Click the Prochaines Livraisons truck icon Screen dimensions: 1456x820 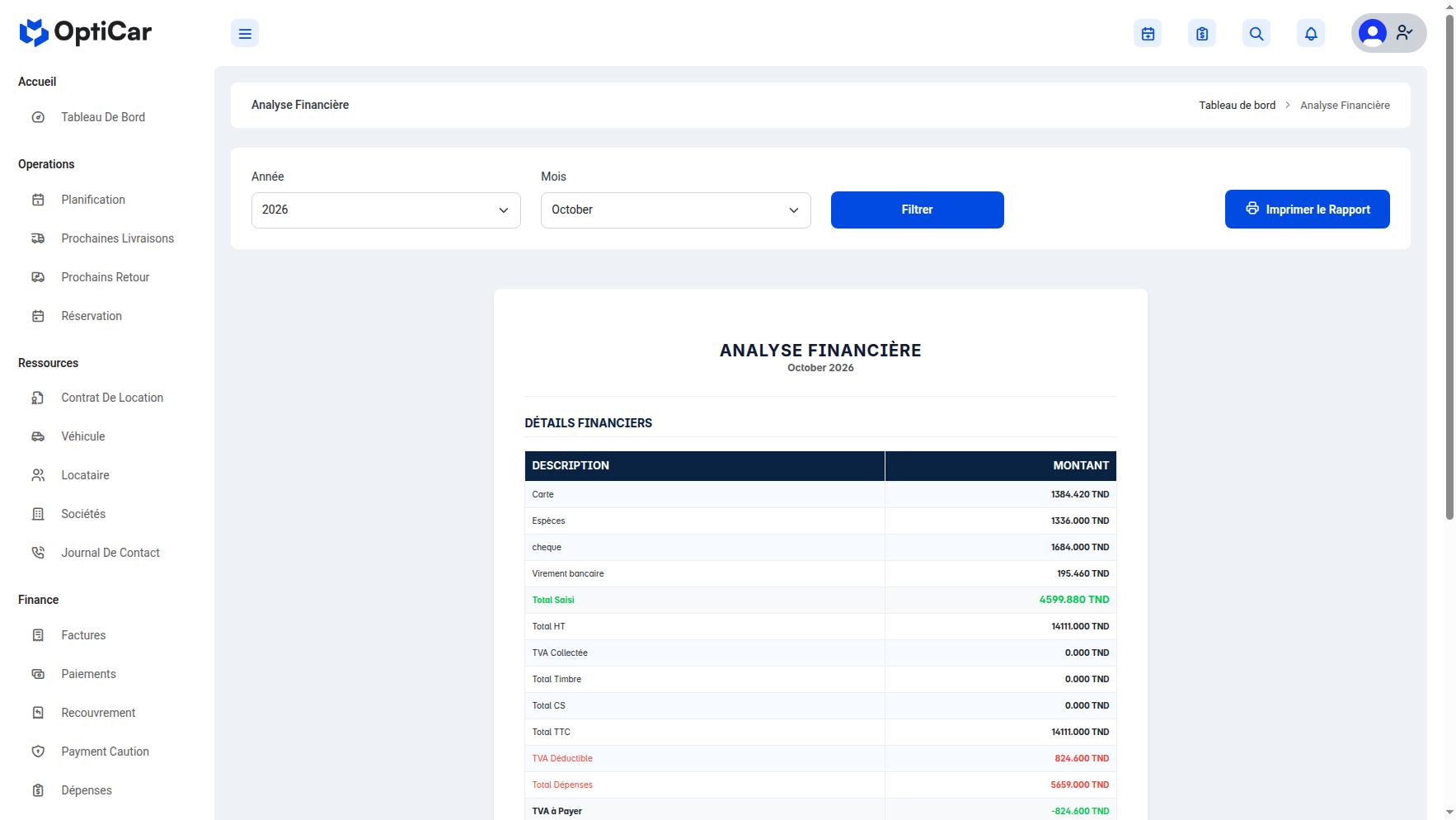pos(38,238)
